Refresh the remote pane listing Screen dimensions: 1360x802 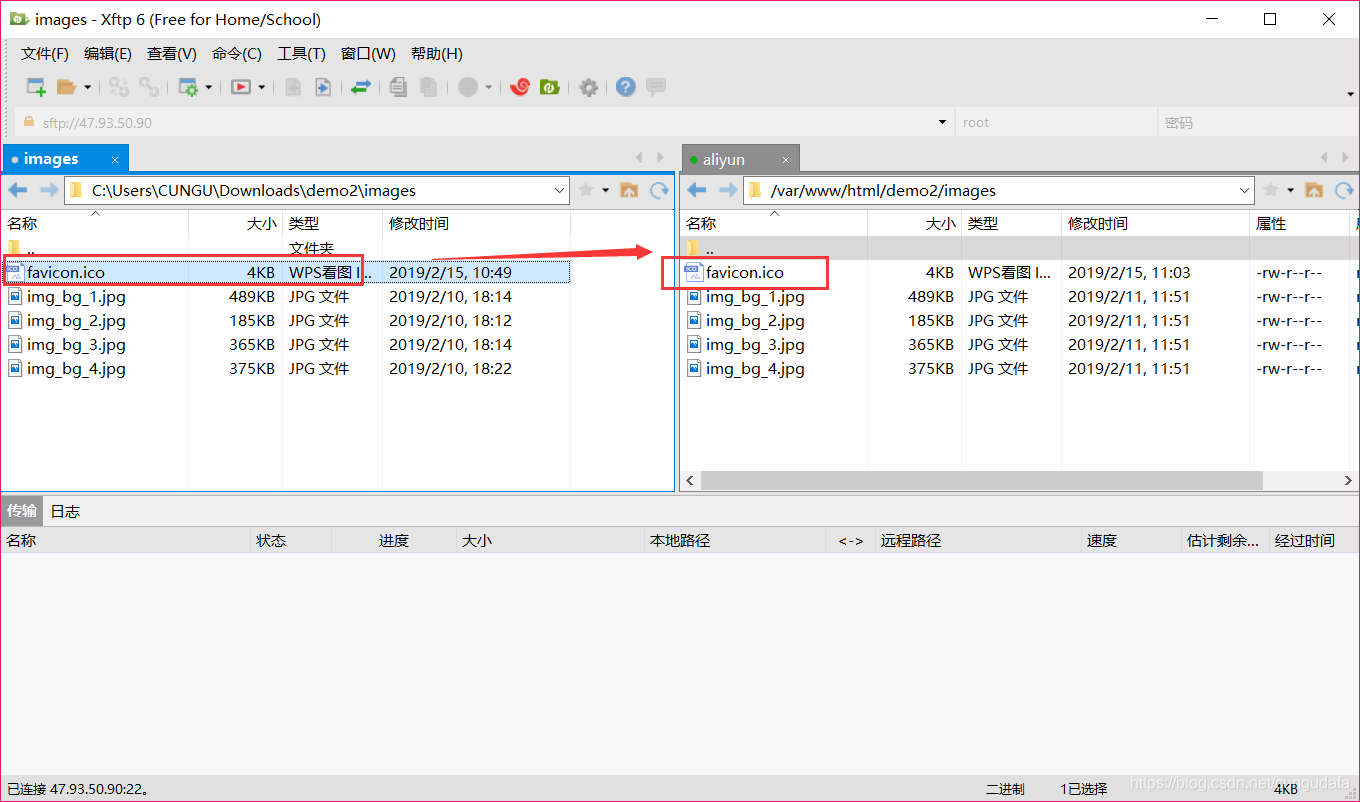1344,190
